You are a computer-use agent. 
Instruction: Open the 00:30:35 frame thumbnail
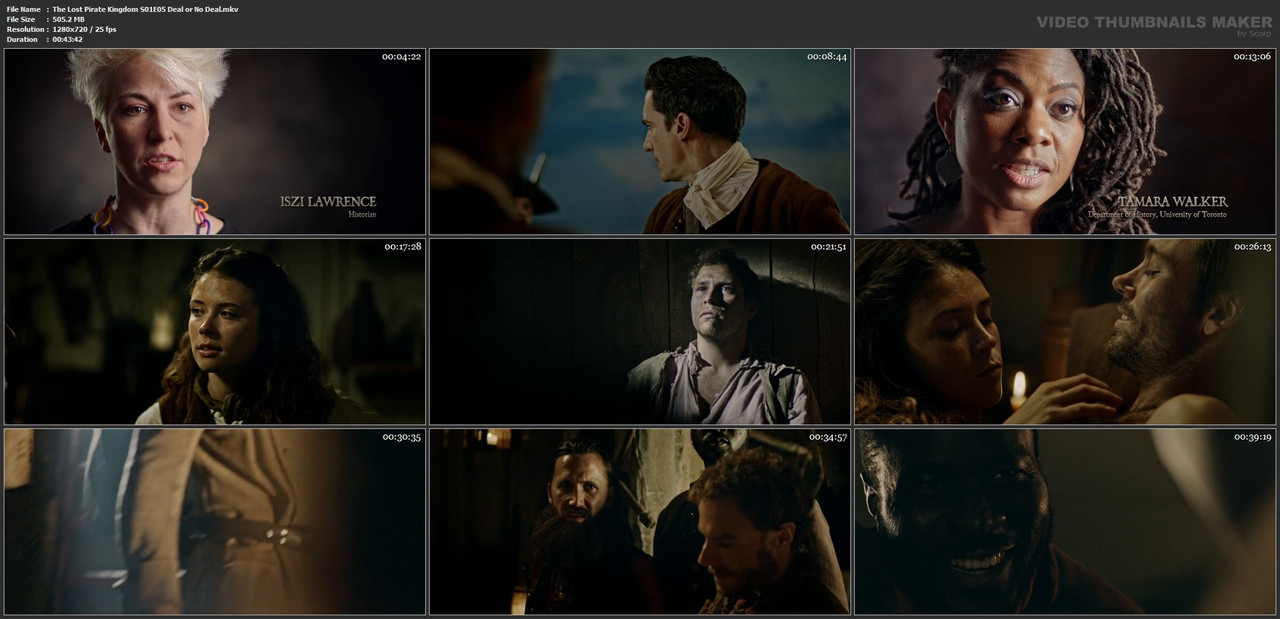pyautogui.click(x=215, y=521)
